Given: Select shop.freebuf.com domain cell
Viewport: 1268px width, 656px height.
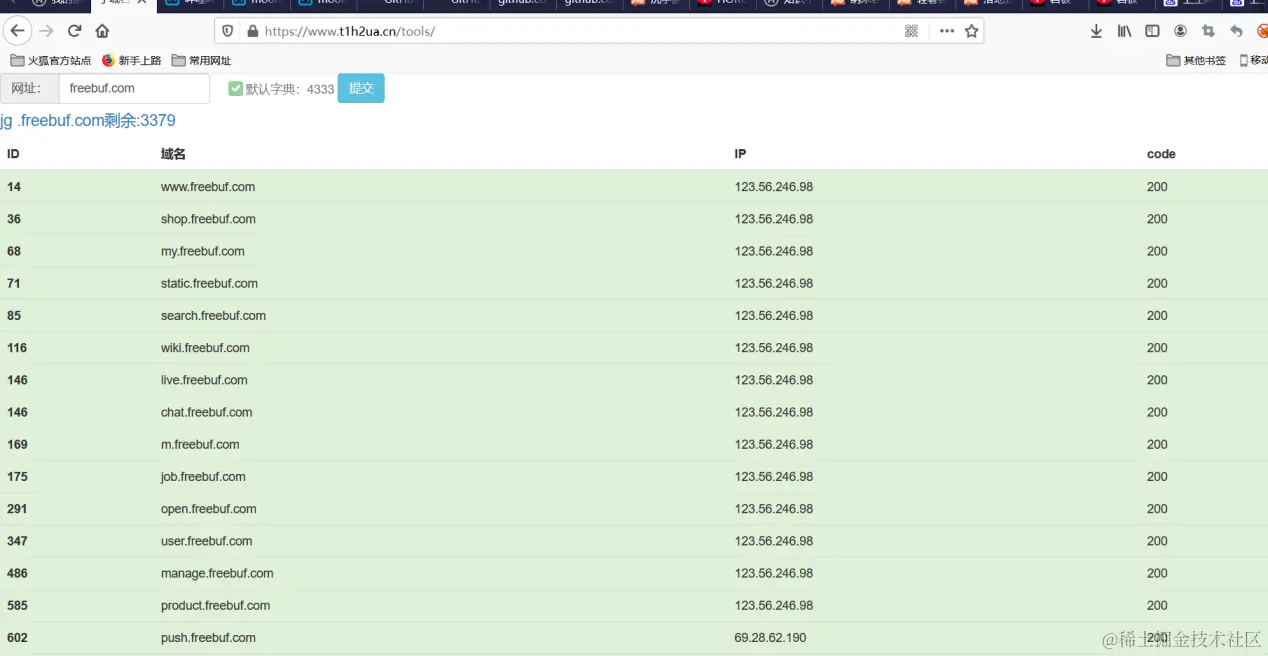Looking at the screenshot, I should 208,219.
